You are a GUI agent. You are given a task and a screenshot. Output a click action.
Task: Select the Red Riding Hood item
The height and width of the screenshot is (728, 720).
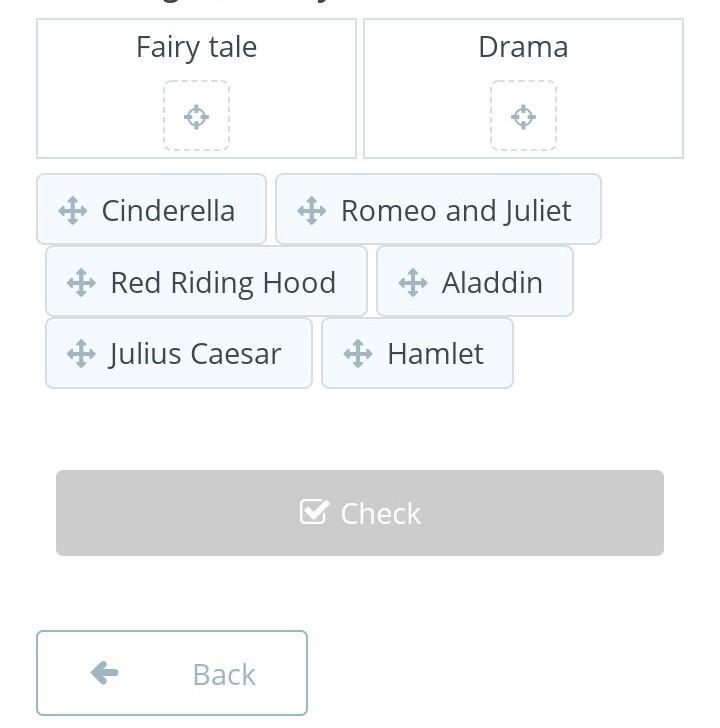tap(206, 281)
